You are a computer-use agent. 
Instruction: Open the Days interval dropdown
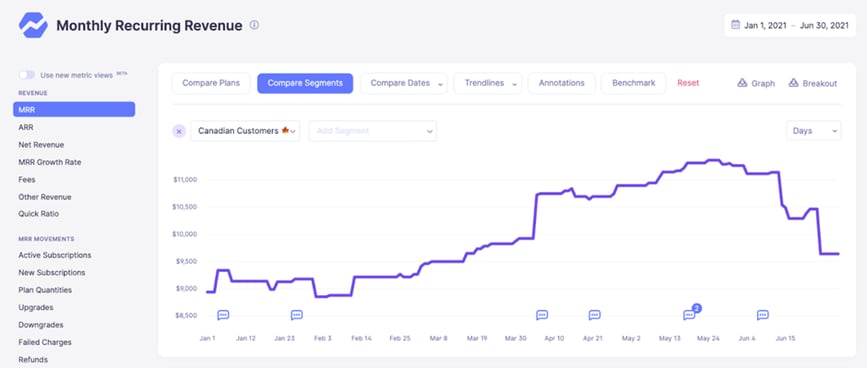[x=813, y=131]
